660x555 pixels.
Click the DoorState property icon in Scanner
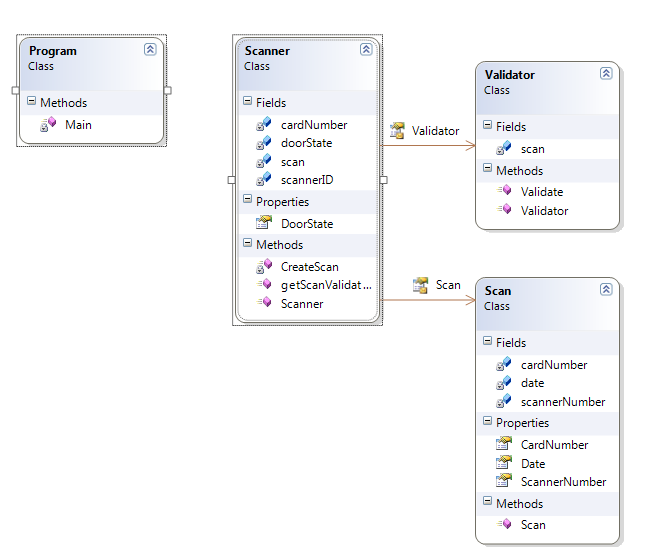coord(264,222)
